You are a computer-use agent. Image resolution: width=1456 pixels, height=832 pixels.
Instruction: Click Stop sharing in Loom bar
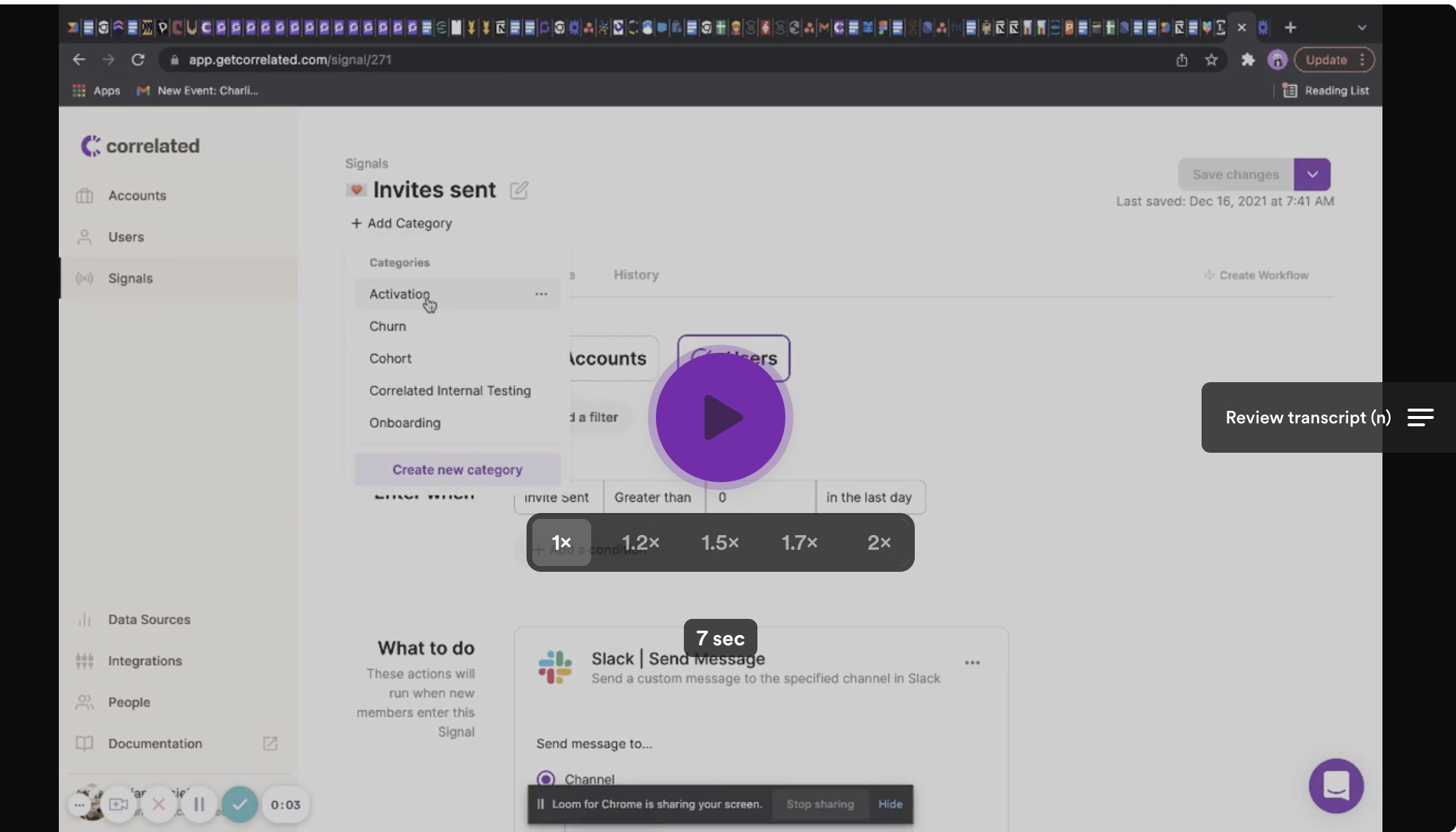tap(820, 804)
